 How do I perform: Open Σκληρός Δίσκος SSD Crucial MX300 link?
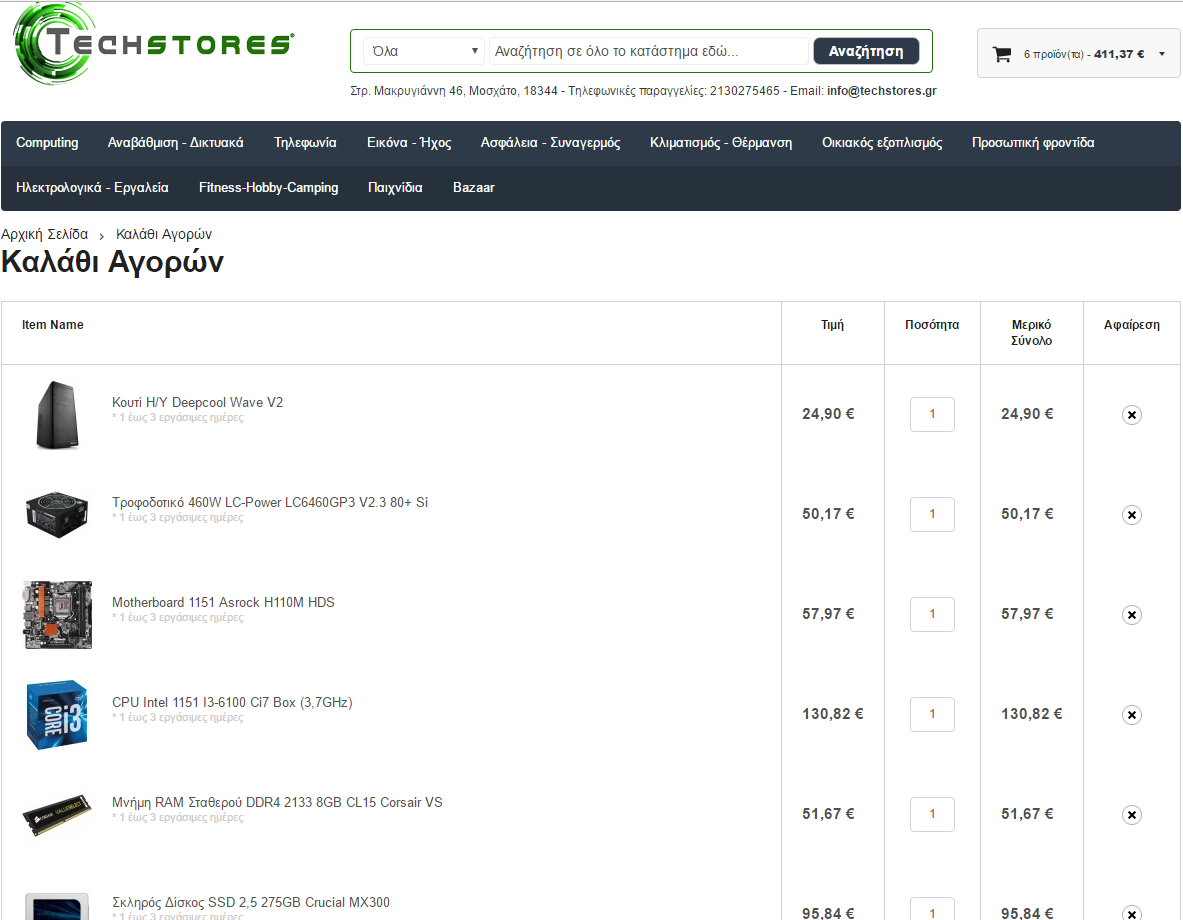pyautogui.click(x=251, y=903)
